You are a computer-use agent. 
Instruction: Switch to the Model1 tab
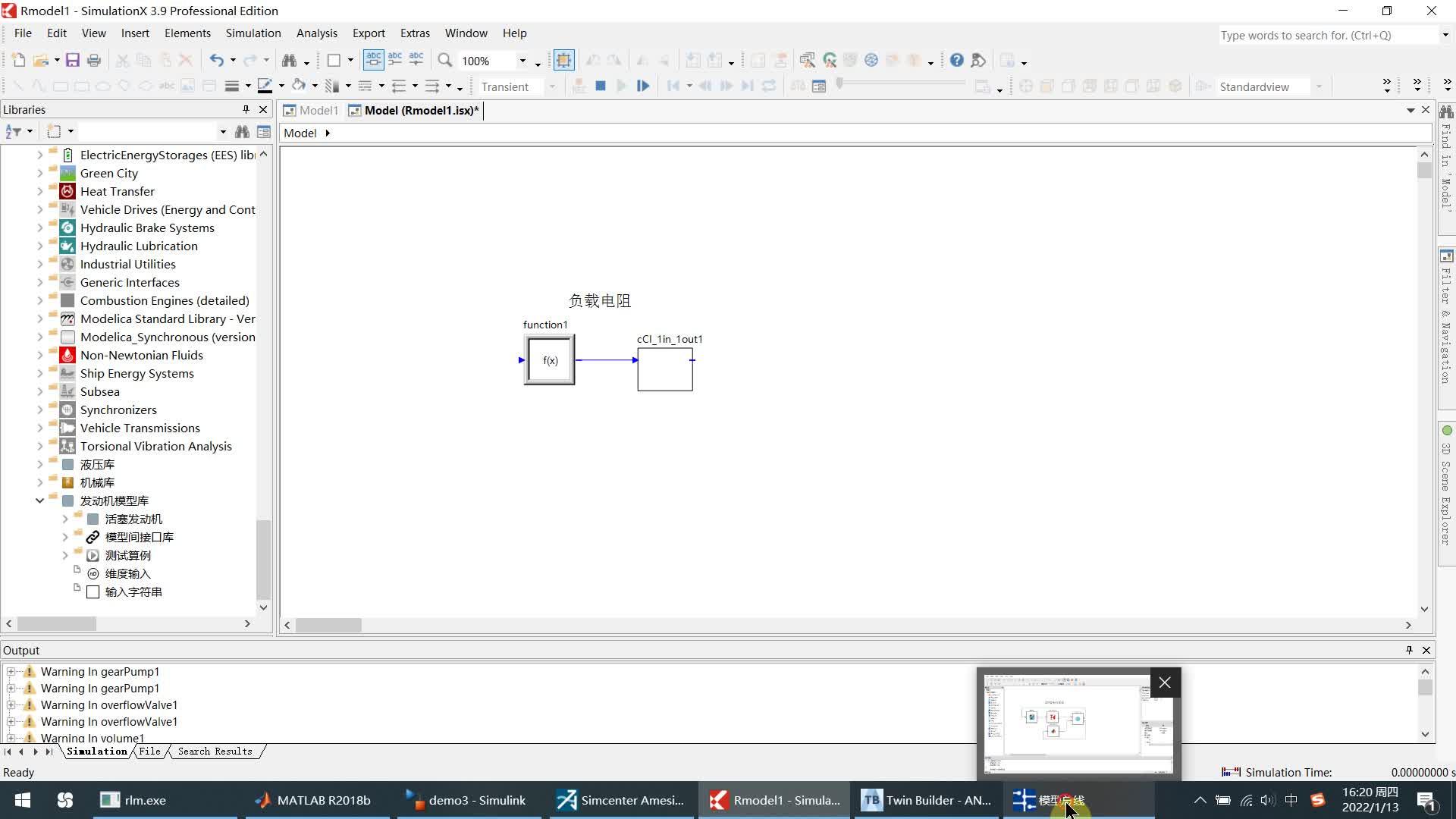[311, 111]
